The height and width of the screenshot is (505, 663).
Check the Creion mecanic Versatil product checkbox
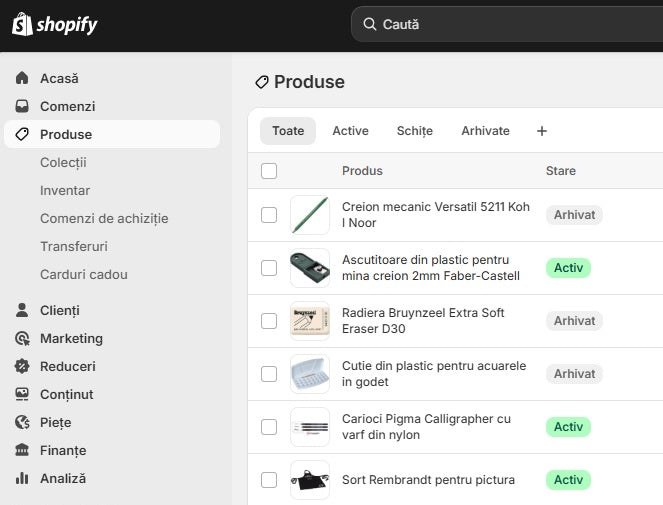[x=269, y=215]
